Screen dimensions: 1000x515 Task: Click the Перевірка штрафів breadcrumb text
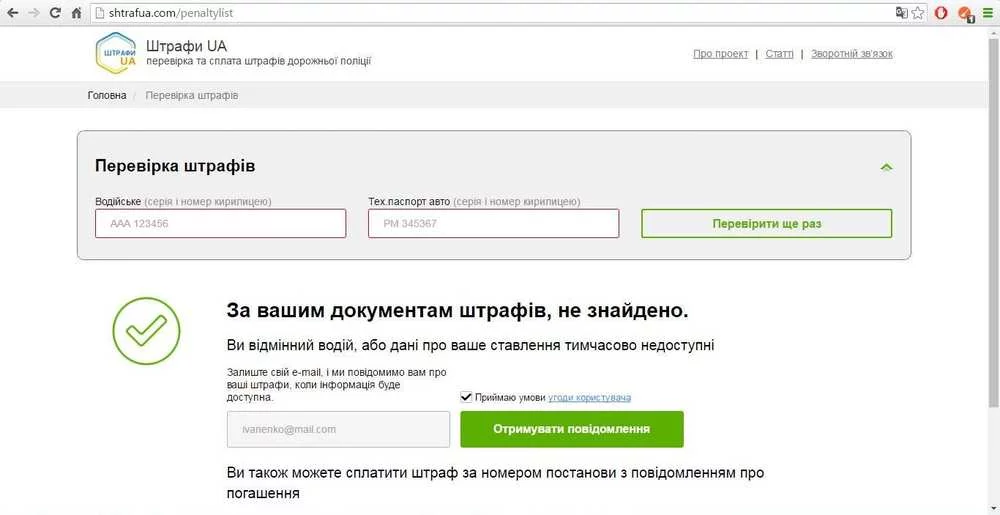coord(192,96)
